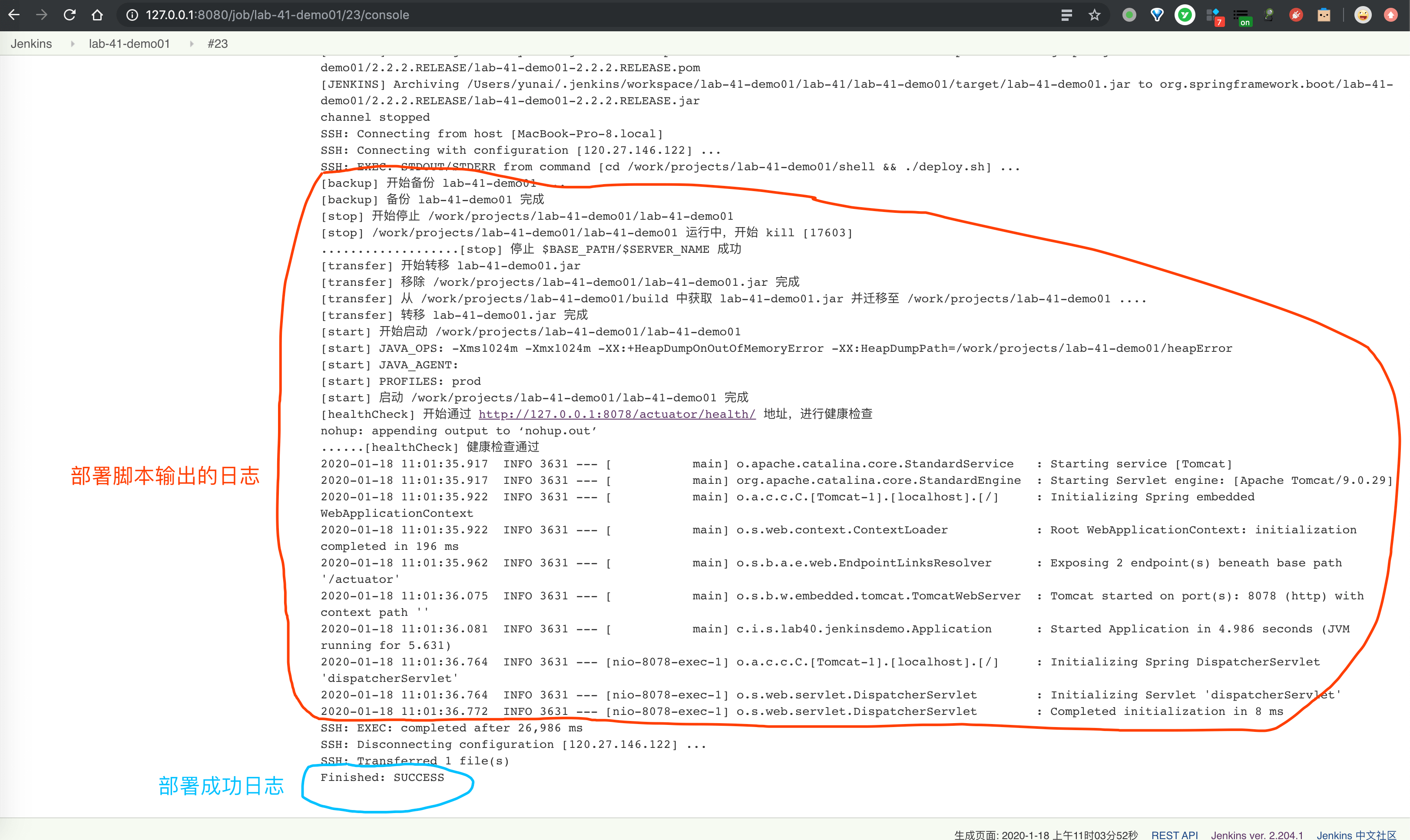Click '[start] PROFILES: prod' log line
Screen dimensions: 1410x840
click(401, 381)
